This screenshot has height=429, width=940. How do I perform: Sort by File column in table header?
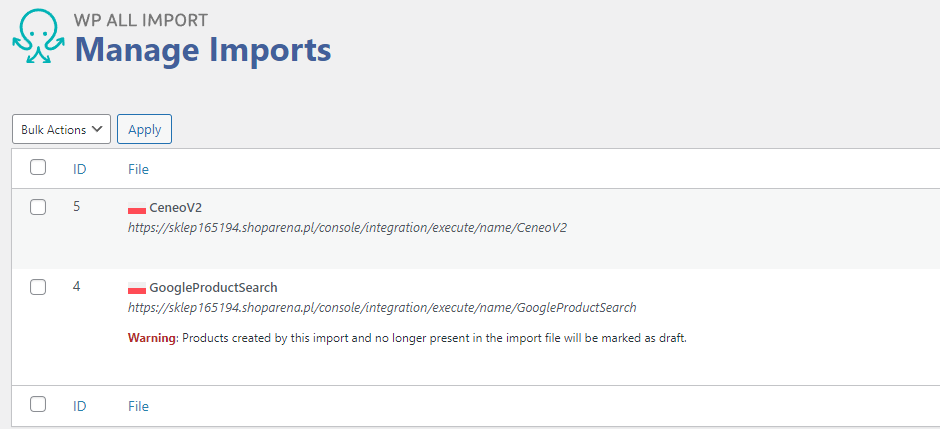pyautogui.click(x=138, y=170)
